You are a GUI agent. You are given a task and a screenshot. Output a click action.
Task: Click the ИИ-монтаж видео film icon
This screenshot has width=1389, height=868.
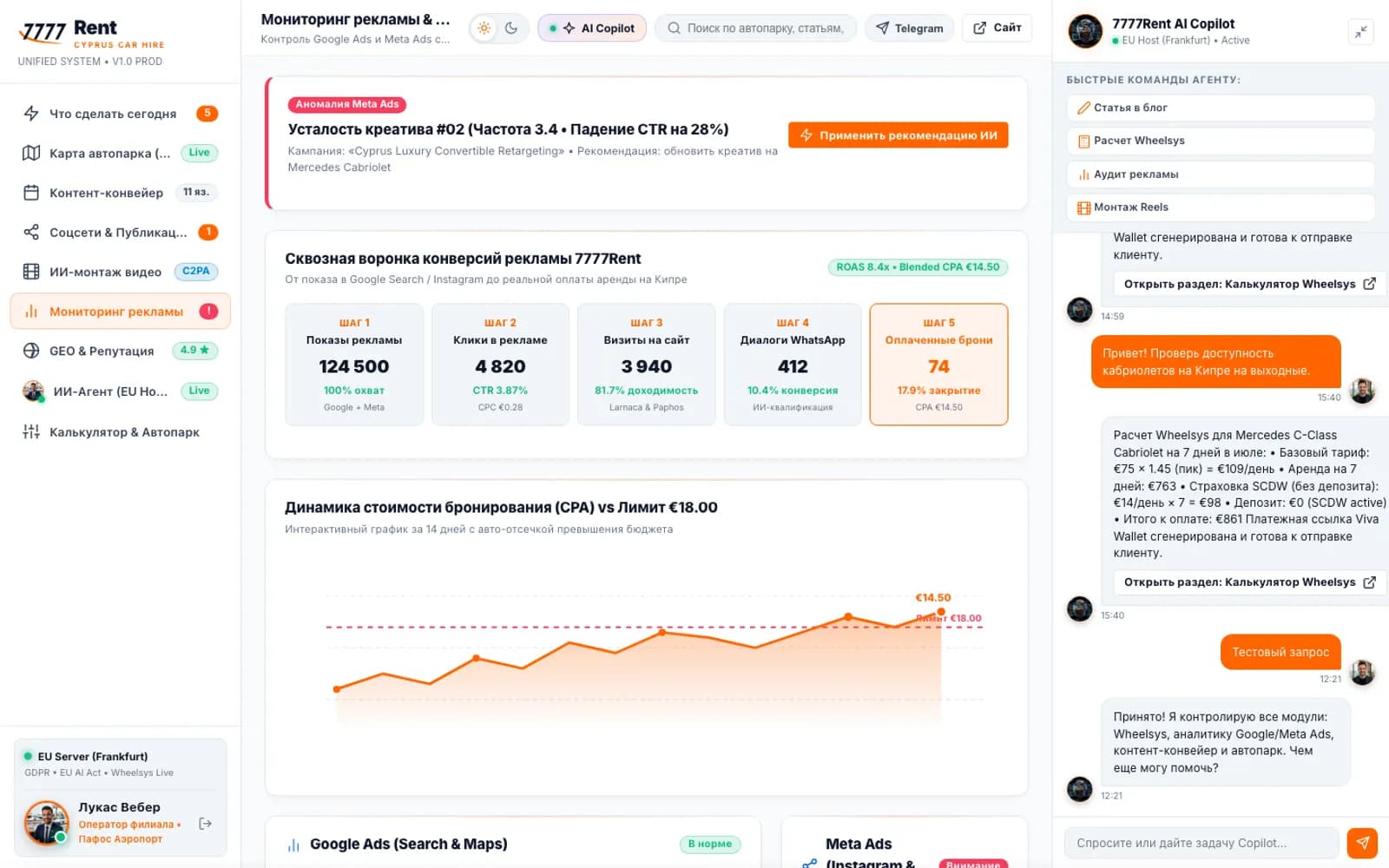[x=31, y=272]
